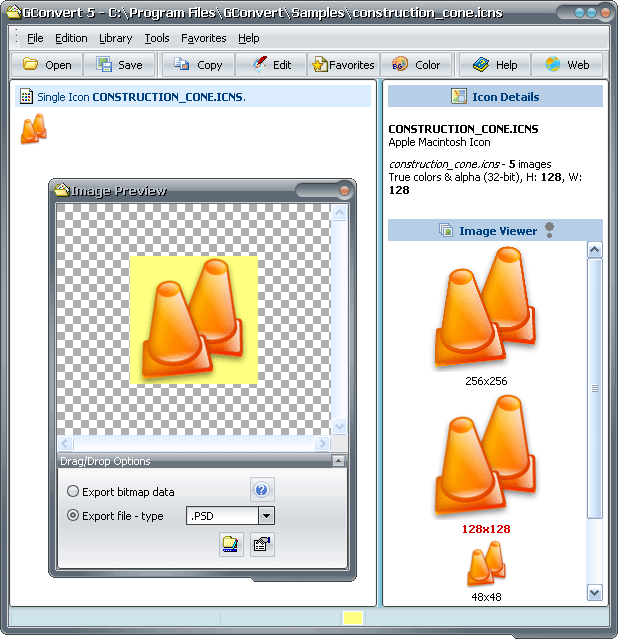Click the Image Viewer scroll down arrow
The height and width of the screenshot is (639, 618).
tap(594, 593)
